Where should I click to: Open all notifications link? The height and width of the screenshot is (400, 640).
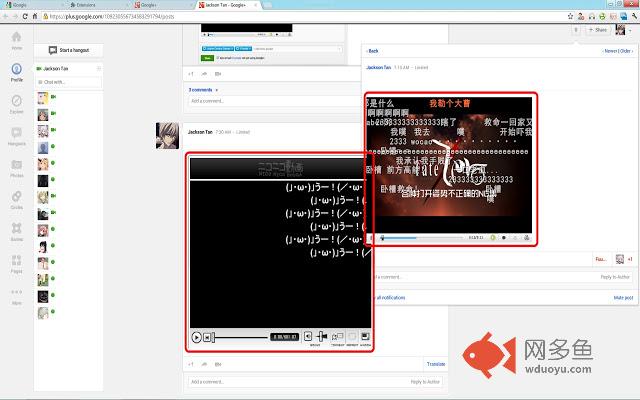(x=388, y=298)
